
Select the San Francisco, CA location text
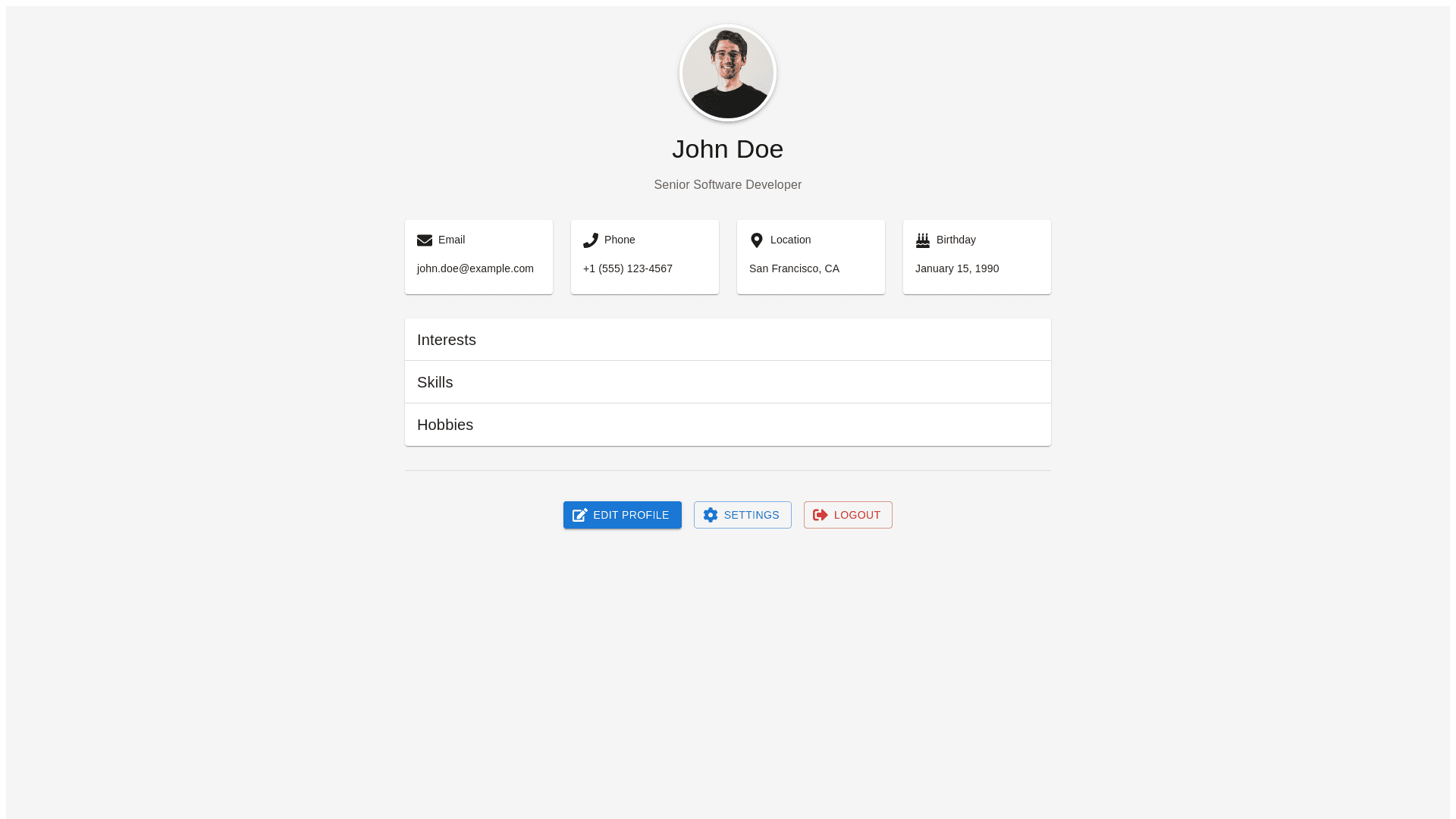pyautogui.click(x=794, y=268)
